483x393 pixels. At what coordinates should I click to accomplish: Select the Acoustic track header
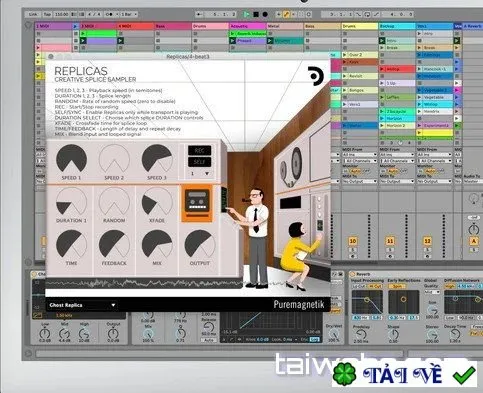pos(248,26)
